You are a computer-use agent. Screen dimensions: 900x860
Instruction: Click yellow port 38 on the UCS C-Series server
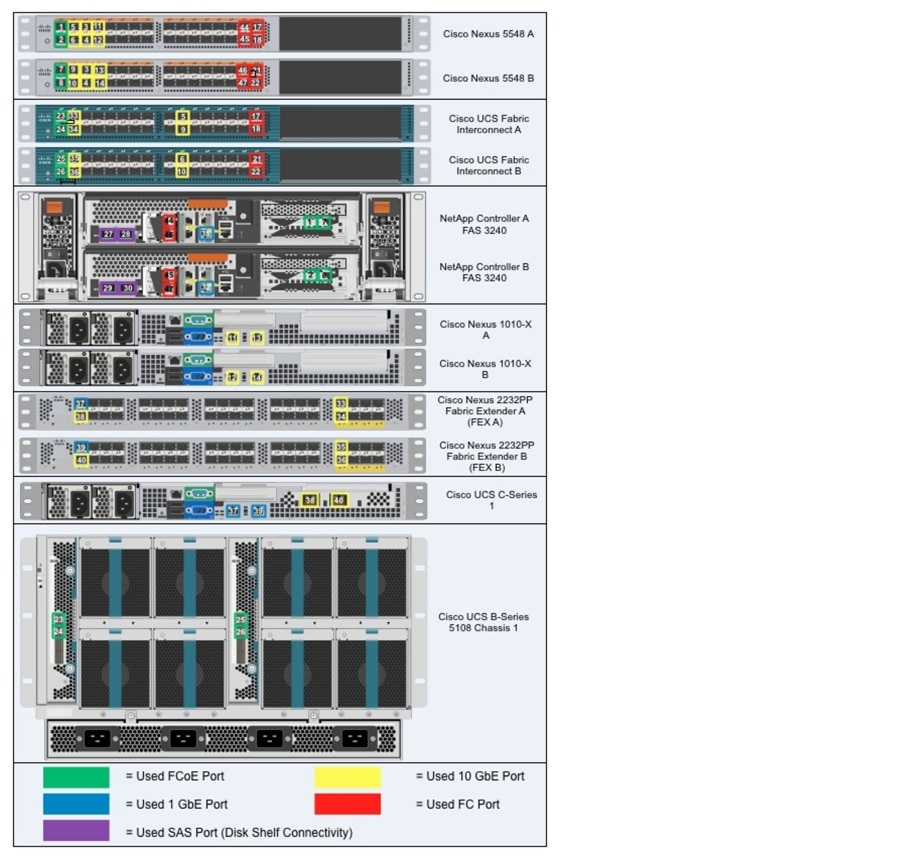pos(310,500)
